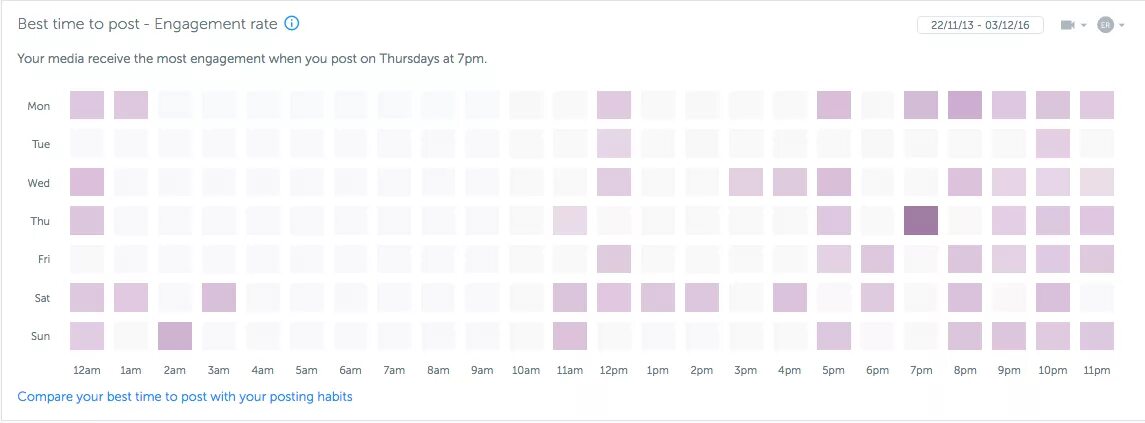Select the Saturday 4pm heatmap cell

(x=790, y=298)
